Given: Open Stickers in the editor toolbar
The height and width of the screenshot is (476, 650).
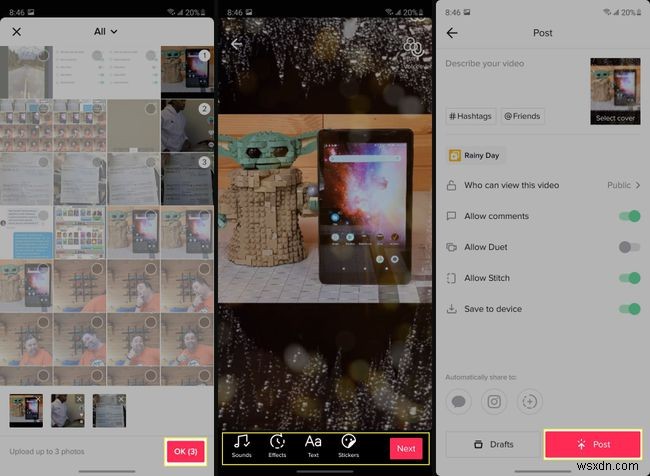Looking at the screenshot, I should click(x=349, y=446).
